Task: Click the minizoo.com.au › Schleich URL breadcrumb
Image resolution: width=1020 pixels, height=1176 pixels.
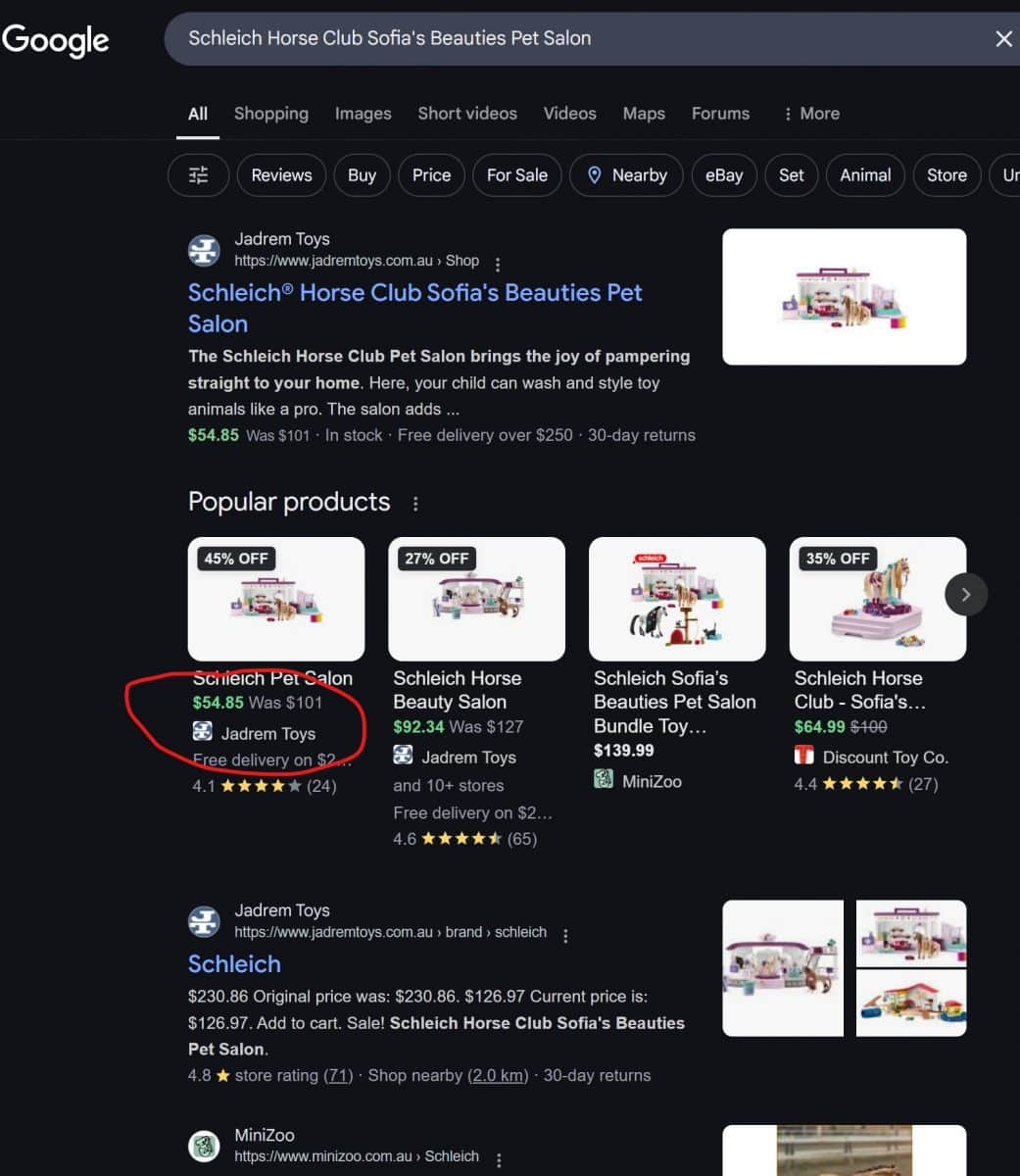Action: point(357,1156)
